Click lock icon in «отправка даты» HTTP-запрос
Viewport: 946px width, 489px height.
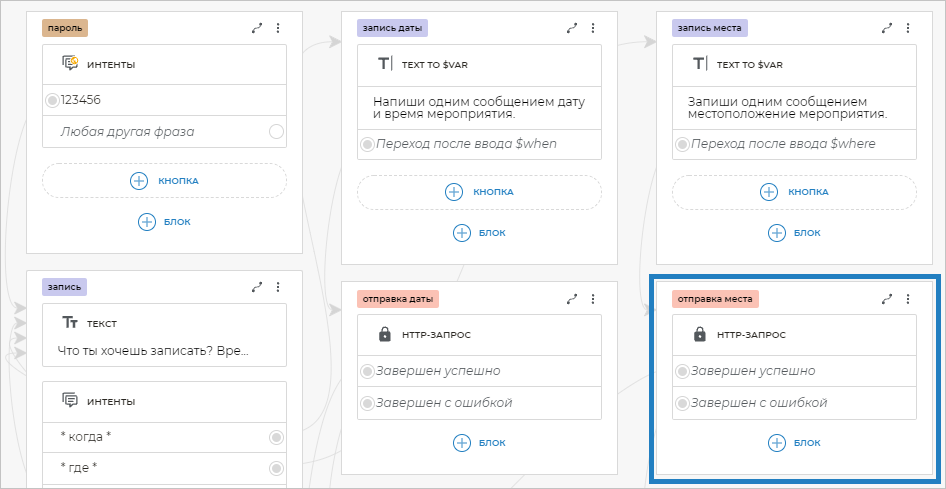(385, 335)
